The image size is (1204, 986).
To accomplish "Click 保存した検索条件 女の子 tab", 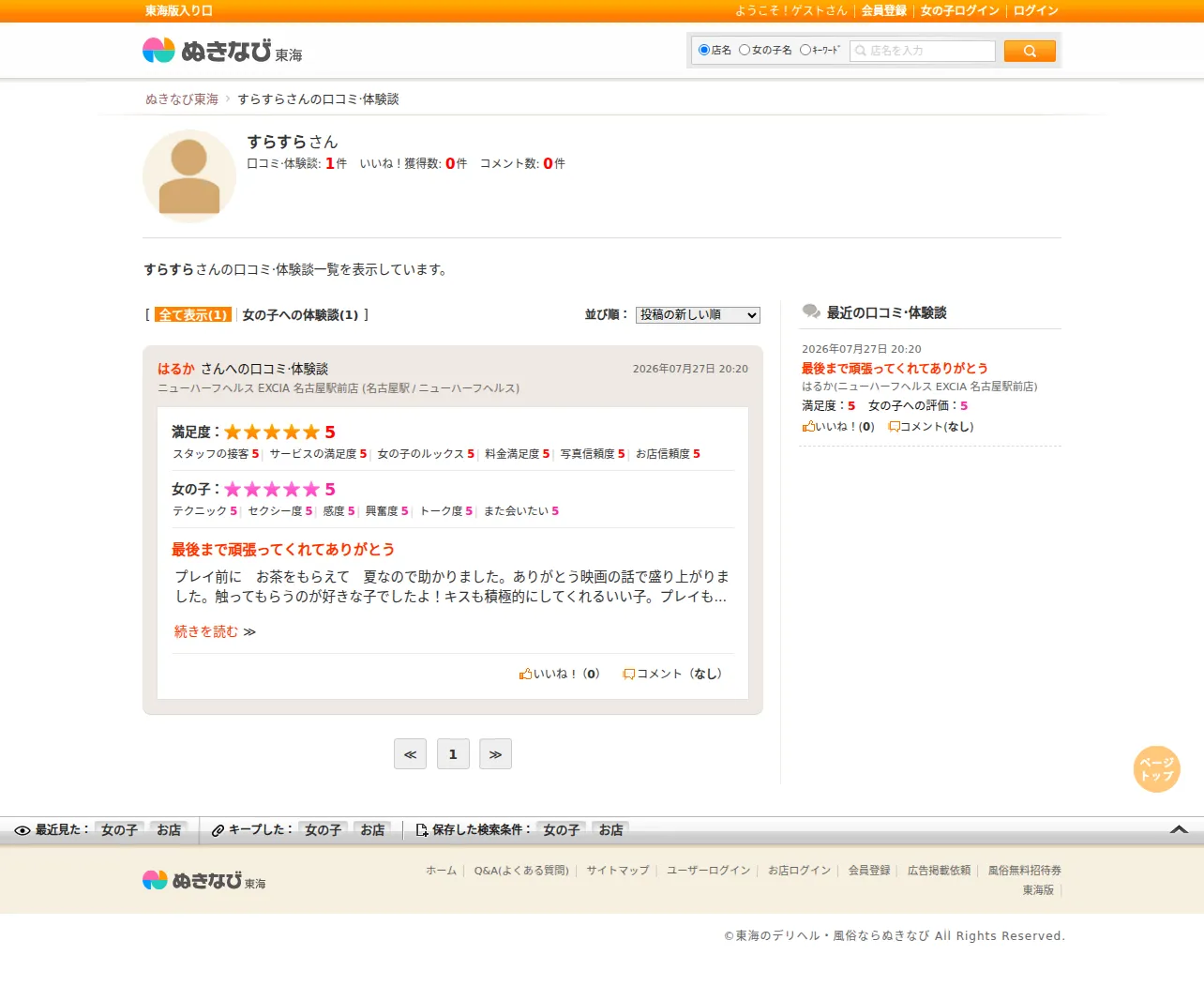I will [x=561, y=830].
